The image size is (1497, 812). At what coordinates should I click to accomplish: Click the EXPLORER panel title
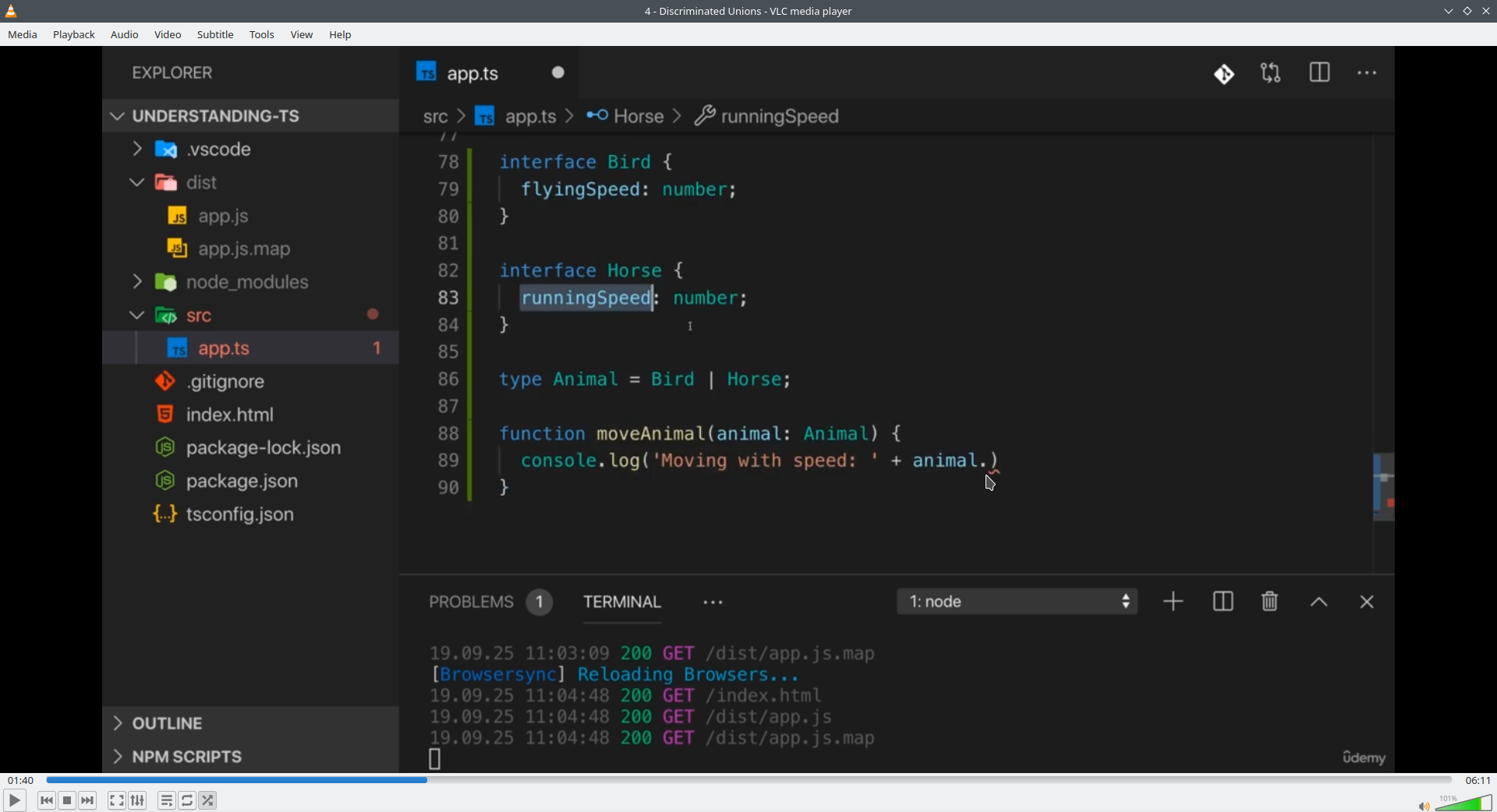(x=172, y=73)
